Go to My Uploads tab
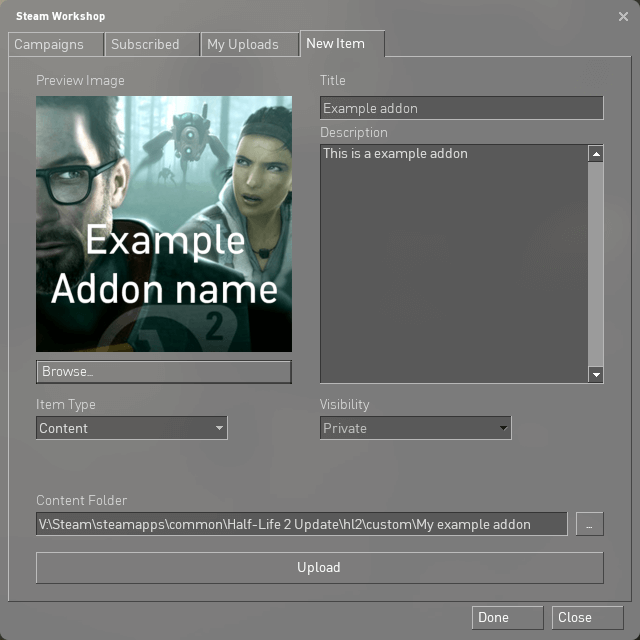The width and height of the screenshot is (640, 640). click(x=249, y=44)
